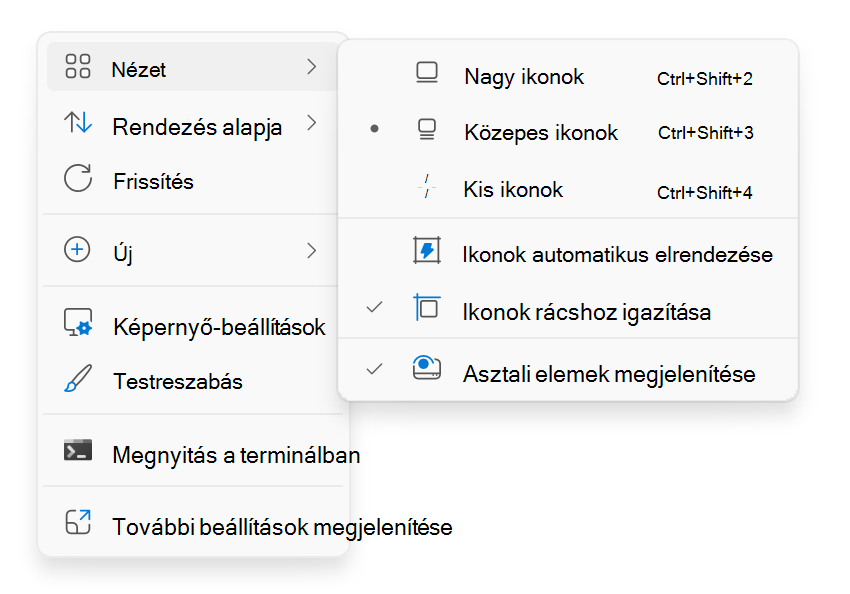The height and width of the screenshot is (594, 850).
Task: Click the Új plus circle icon
Action: pos(78,250)
